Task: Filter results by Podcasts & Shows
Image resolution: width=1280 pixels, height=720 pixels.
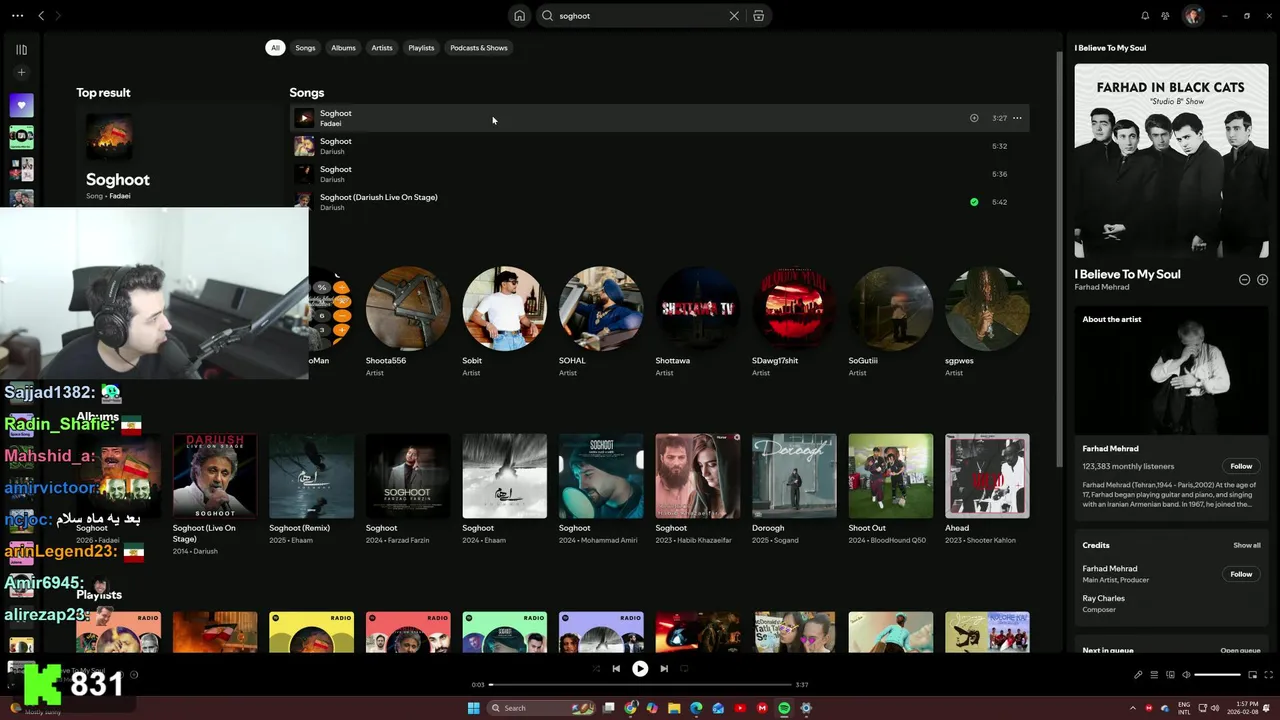Action: pos(479,48)
